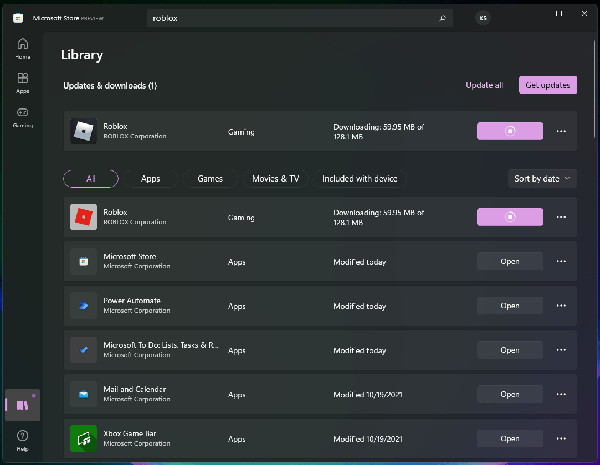Open the Microsoft Store app
600x465 pixels.
click(510, 261)
